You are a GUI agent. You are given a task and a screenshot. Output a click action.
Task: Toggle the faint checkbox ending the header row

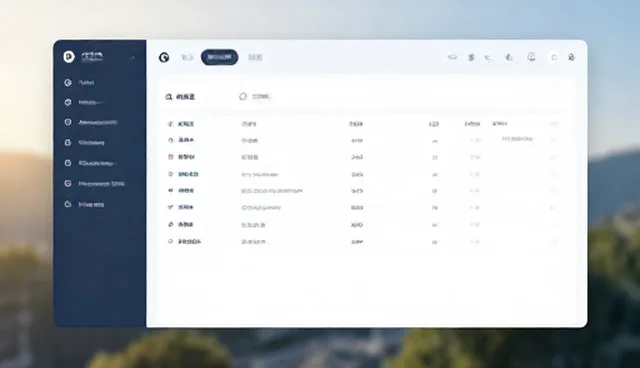coord(553,124)
